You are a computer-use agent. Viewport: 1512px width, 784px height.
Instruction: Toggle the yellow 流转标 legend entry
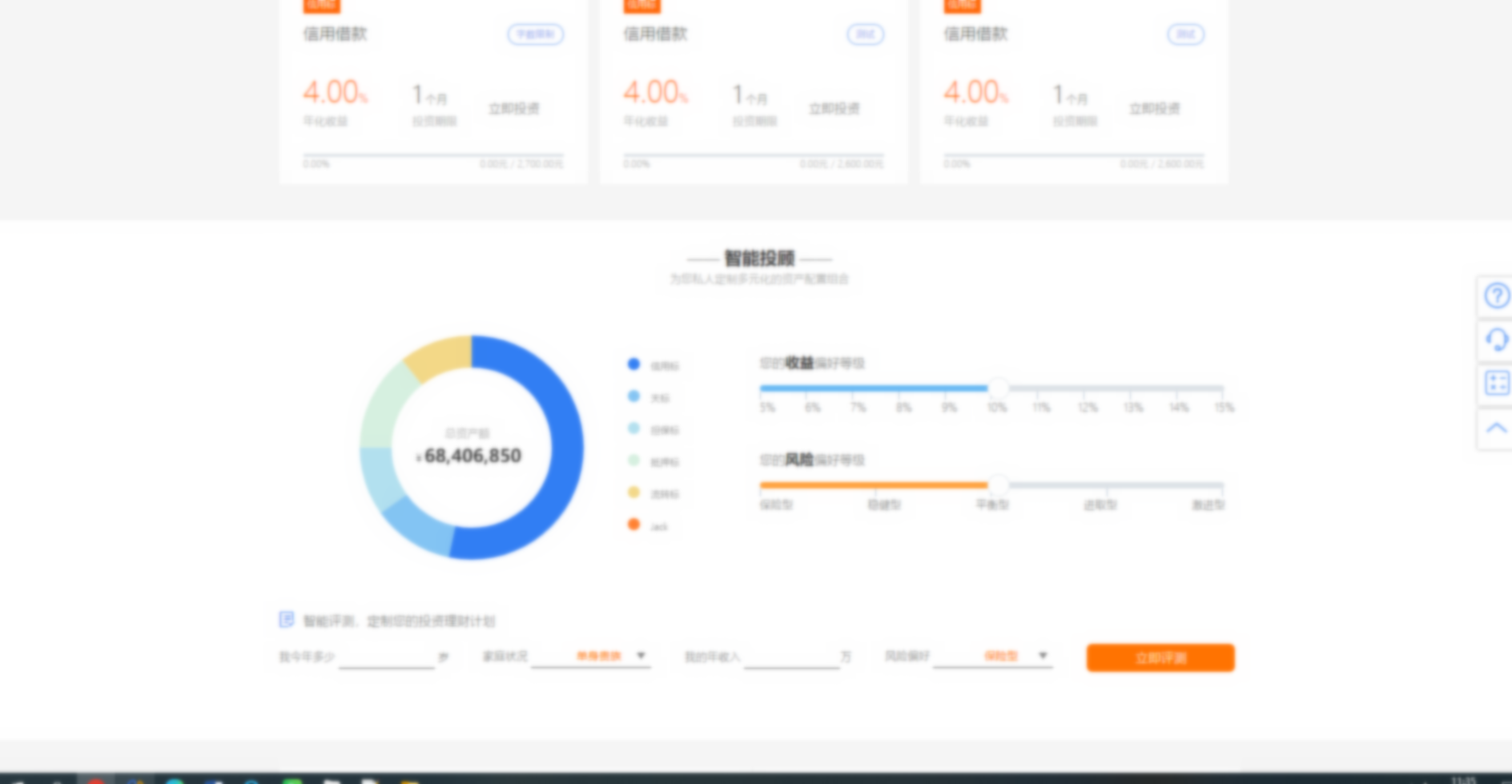click(x=633, y=493)
